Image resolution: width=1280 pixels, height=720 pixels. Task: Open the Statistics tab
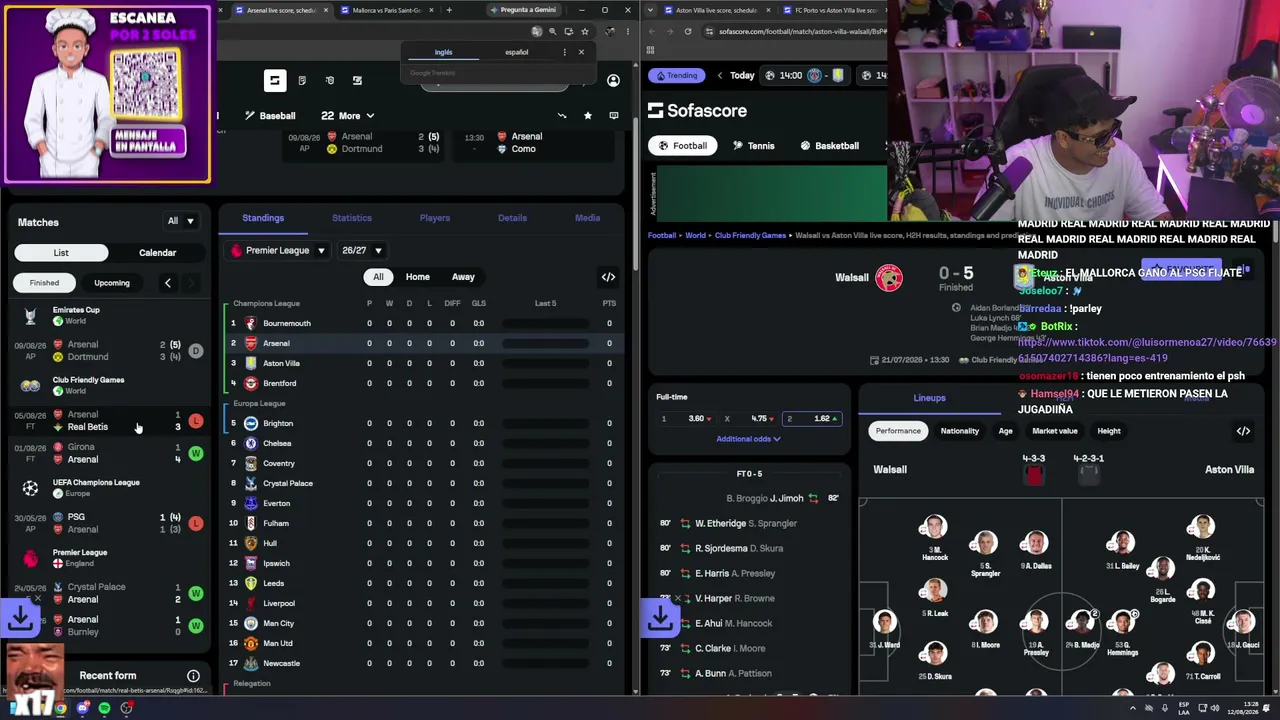352,218
